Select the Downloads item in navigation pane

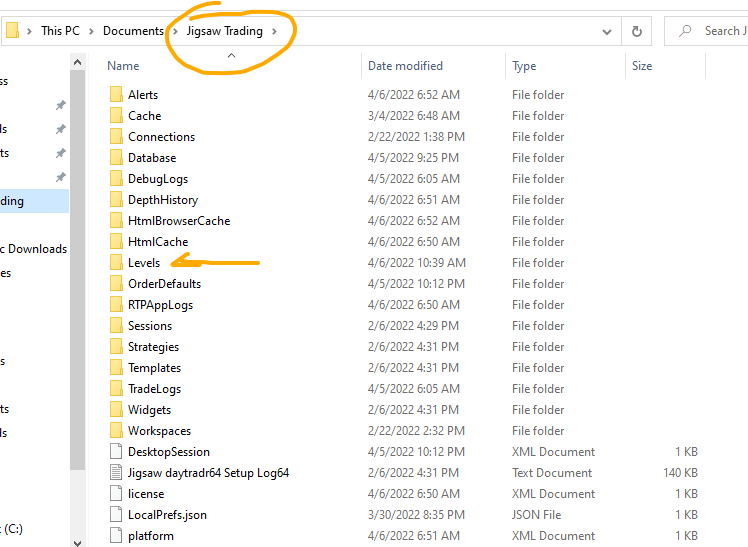[x=33, y=249]
